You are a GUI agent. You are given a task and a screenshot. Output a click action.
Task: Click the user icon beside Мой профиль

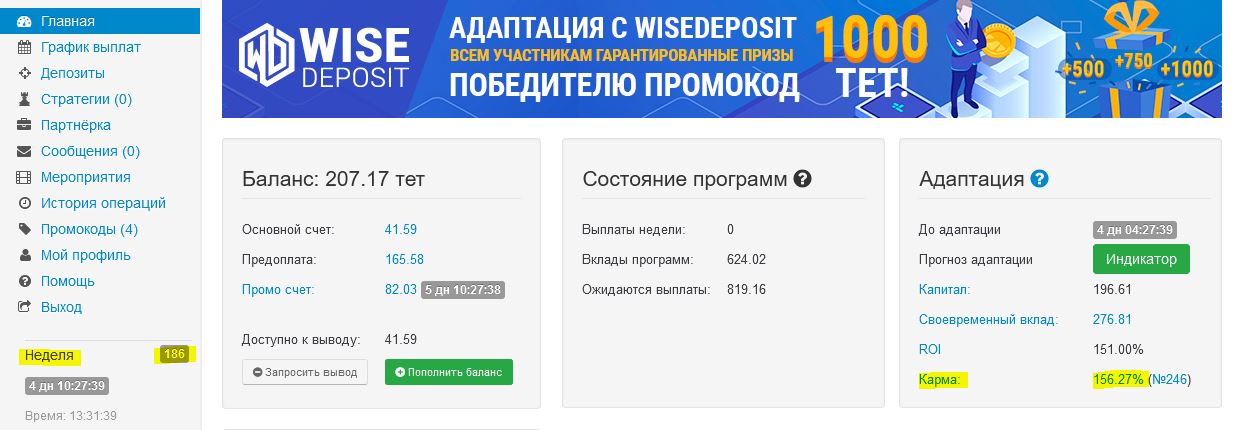tap(25, 255)
